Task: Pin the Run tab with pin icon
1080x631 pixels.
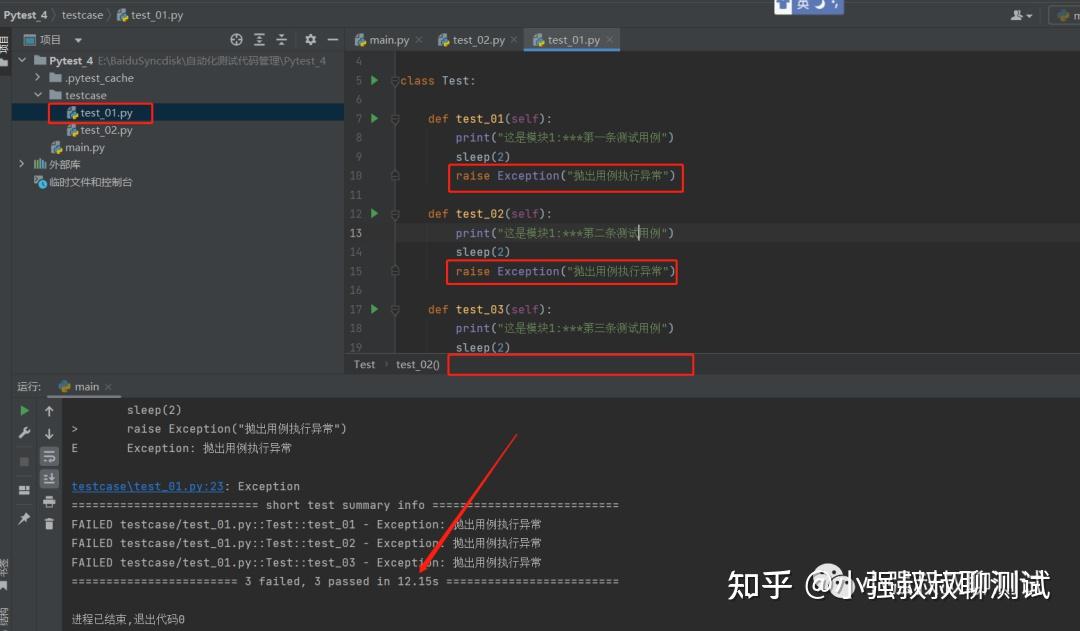Action: pyautogui.click(x=24, y=518)
